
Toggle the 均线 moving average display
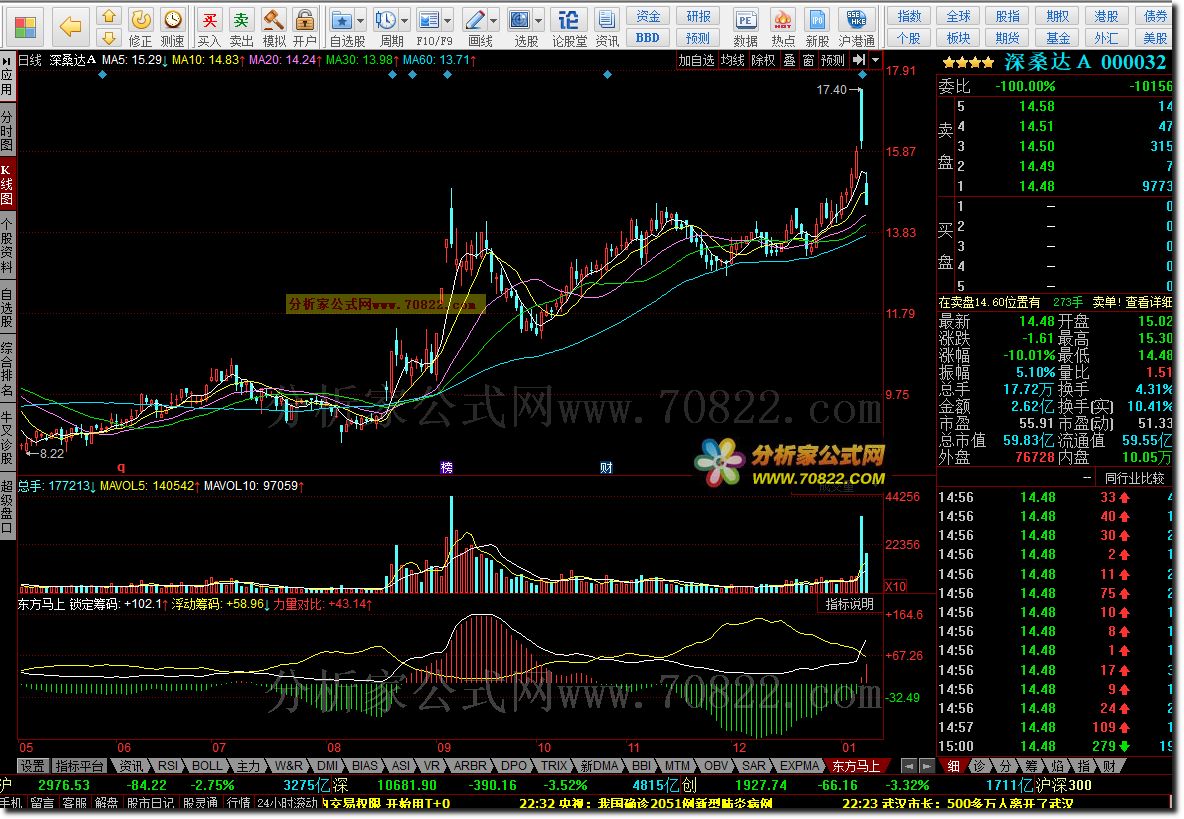click(x=732, y=60)
